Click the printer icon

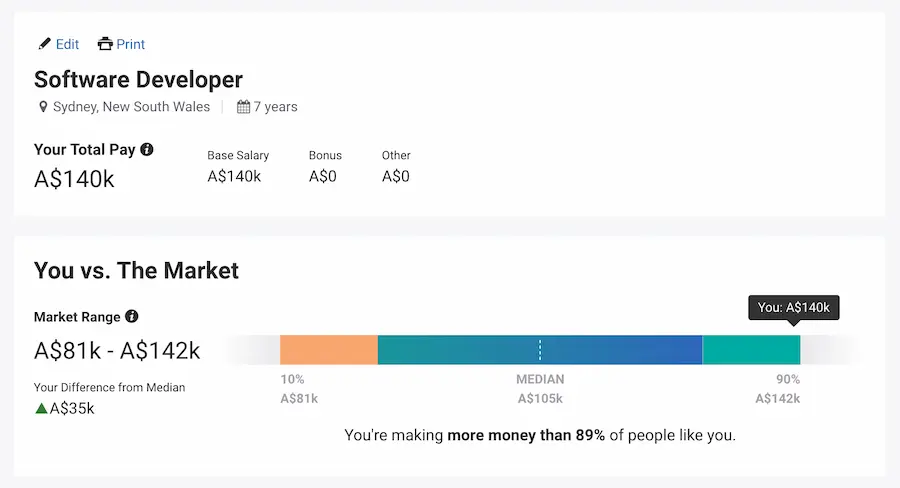pos(105,44)
